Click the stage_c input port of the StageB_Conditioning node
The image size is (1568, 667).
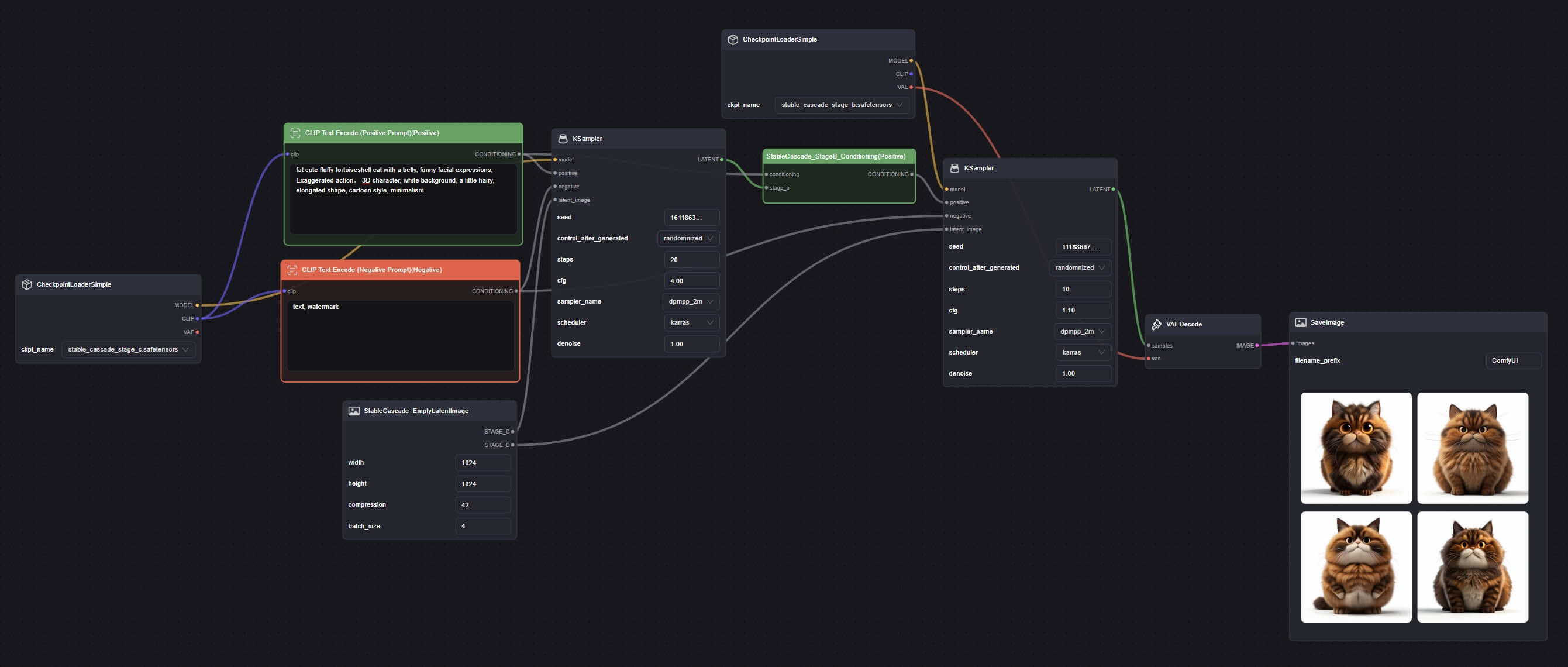coord(766,188)
